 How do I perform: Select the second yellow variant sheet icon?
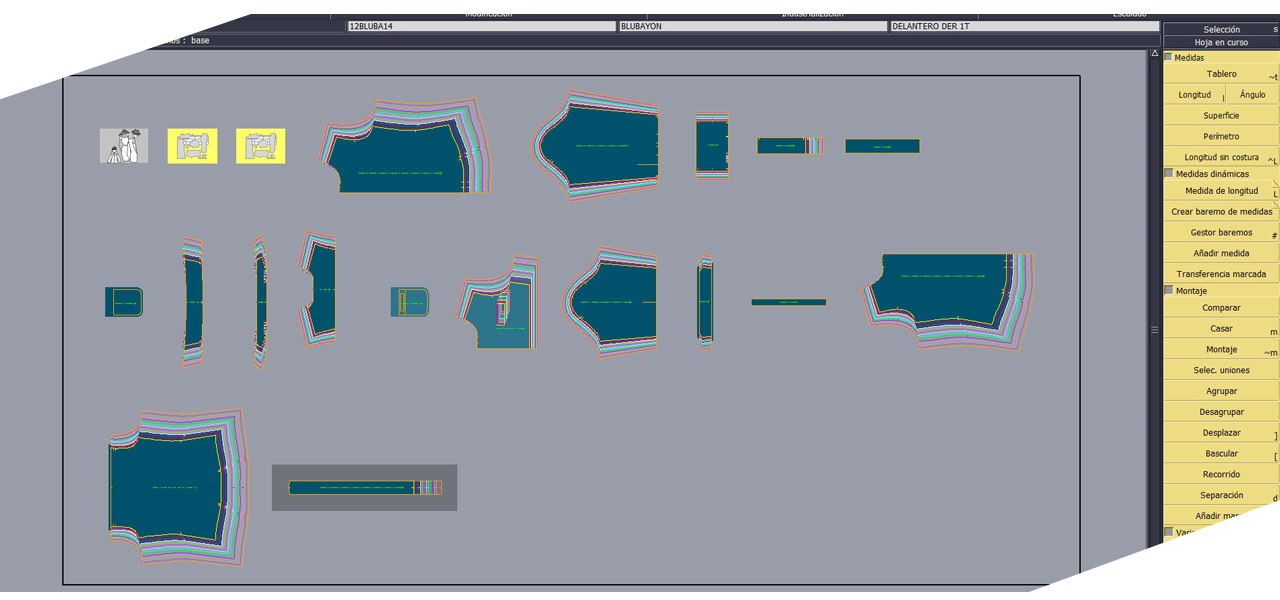pos(260,146)
